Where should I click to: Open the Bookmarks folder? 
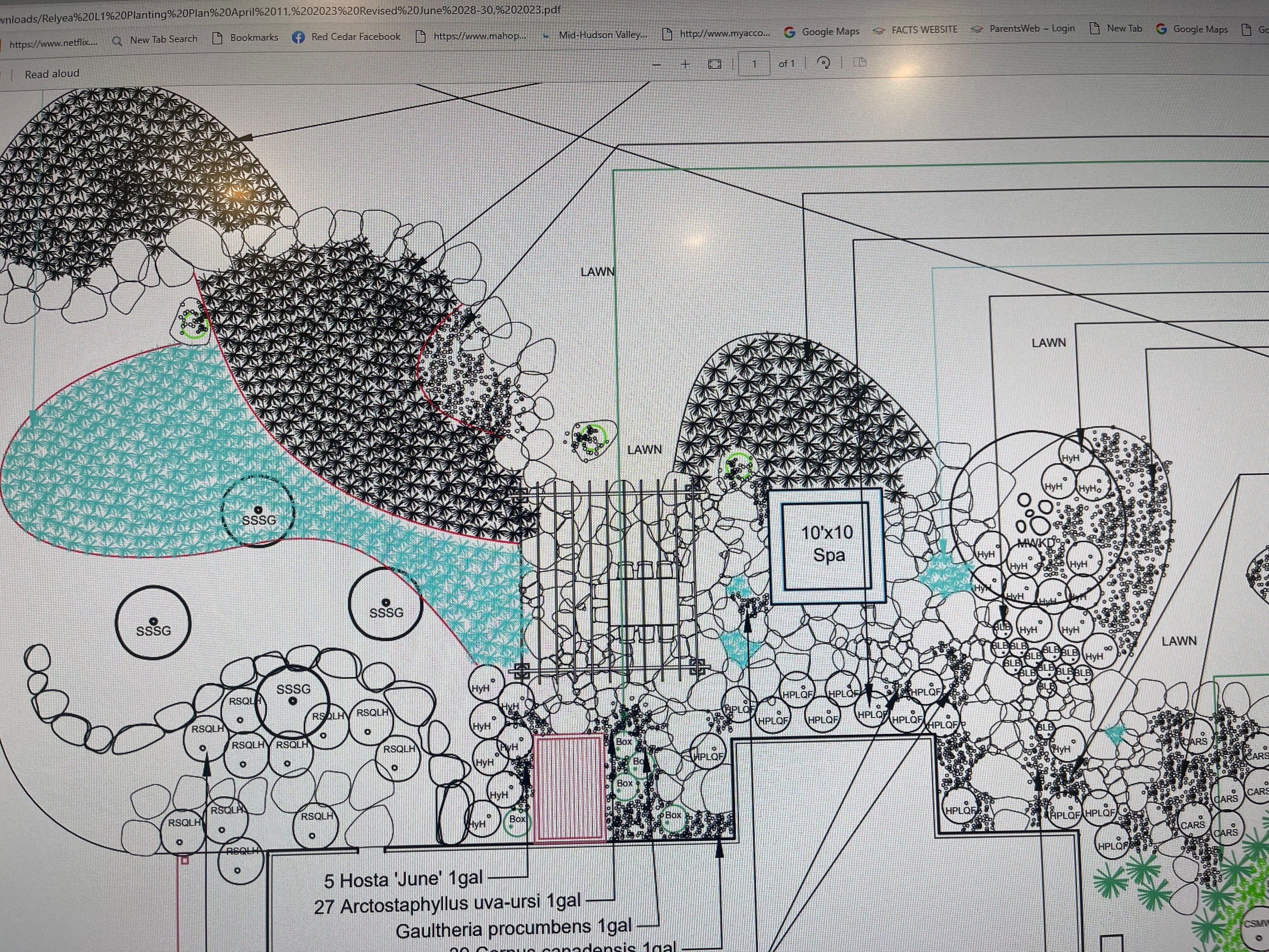coord(245,38)
